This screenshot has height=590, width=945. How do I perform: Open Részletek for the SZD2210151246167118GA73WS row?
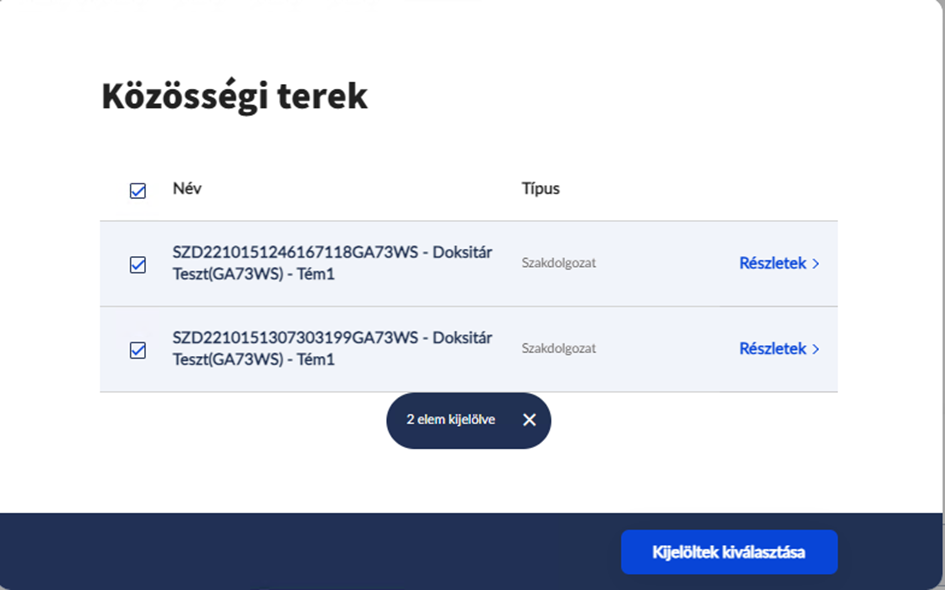[772, 264]
